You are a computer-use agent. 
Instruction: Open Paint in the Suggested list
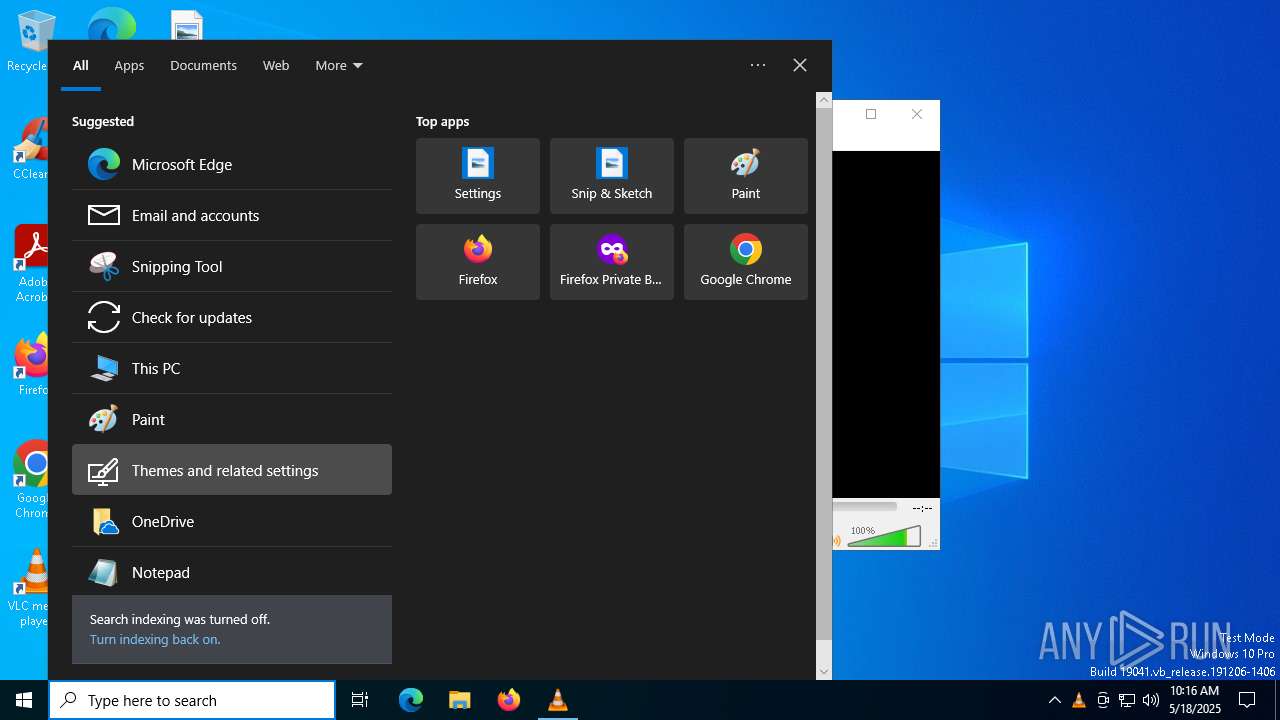[232, 419]
